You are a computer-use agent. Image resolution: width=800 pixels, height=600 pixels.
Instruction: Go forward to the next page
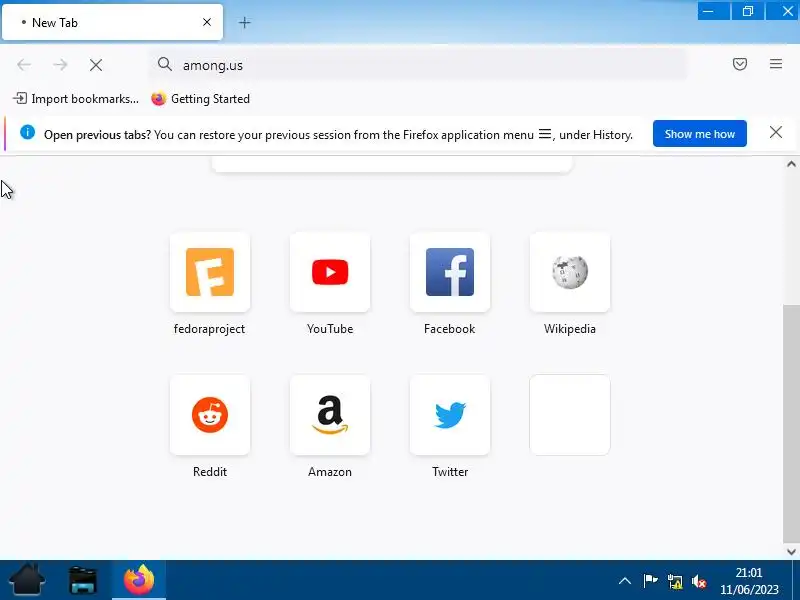[x=60, y=65]
